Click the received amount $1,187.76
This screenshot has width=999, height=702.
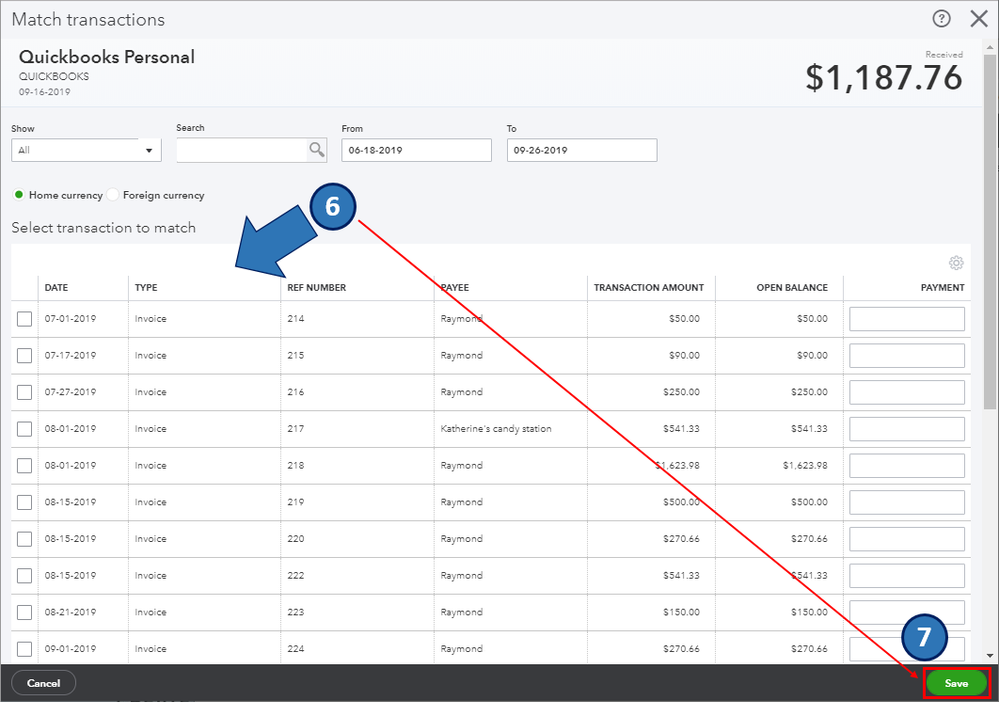[x=884, y=78]
